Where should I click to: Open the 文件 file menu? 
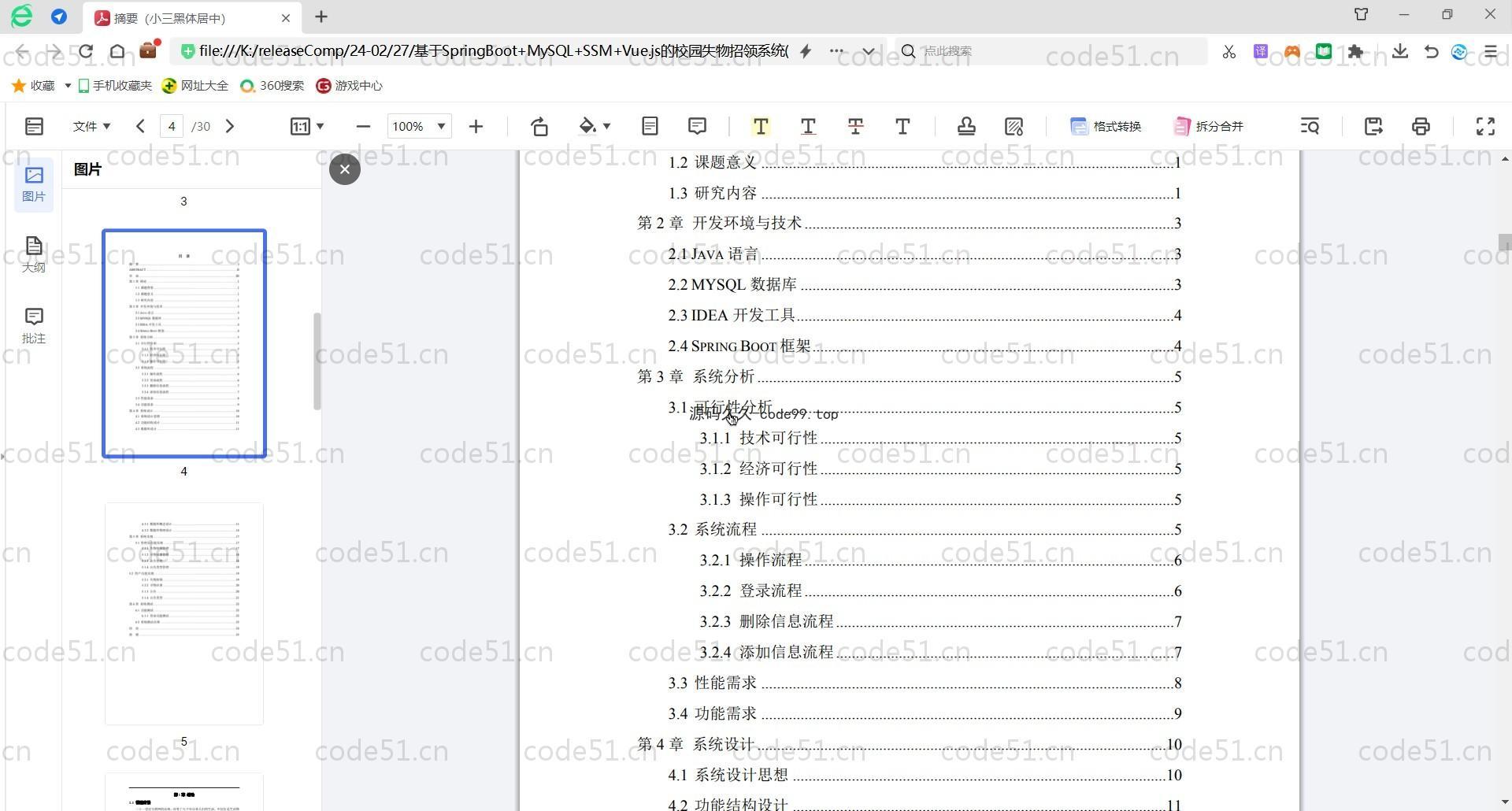coord(91,126)
